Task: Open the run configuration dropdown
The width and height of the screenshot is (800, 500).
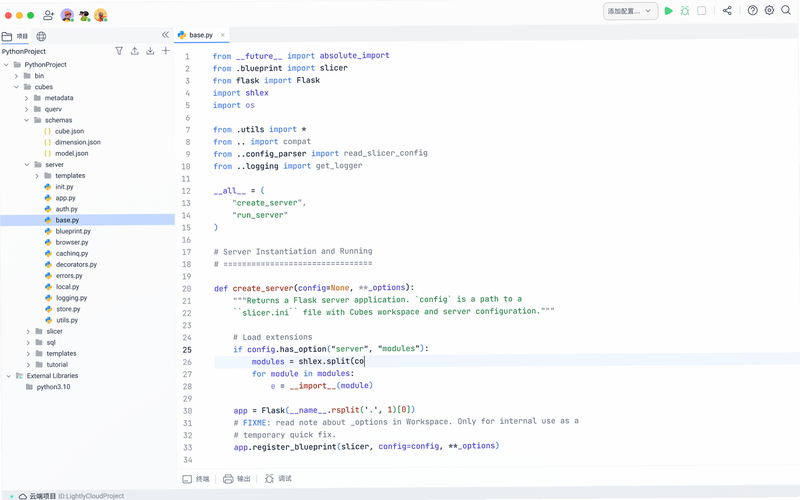Action: [x=630, y=11]
